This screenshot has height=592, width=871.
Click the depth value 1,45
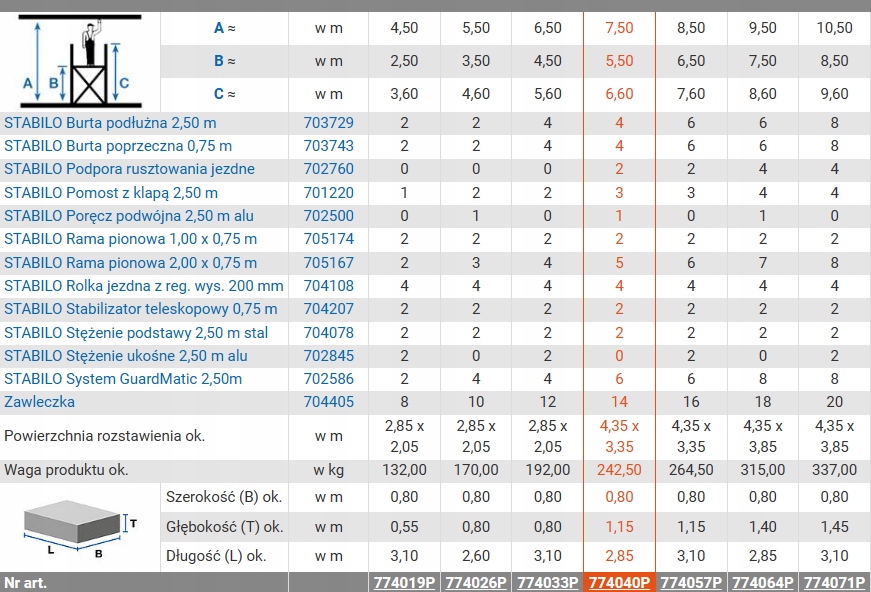point(834,527)
